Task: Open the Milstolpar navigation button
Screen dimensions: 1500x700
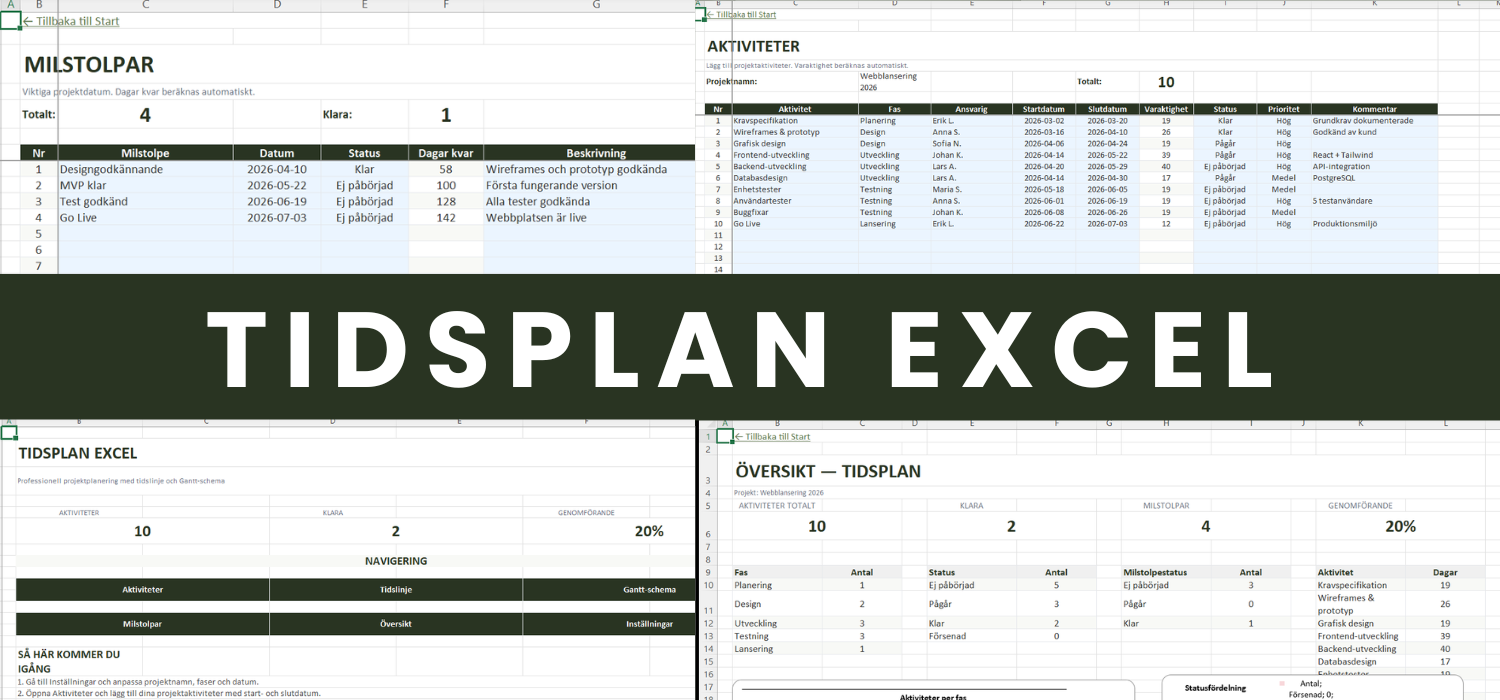Action: [142, 624]
